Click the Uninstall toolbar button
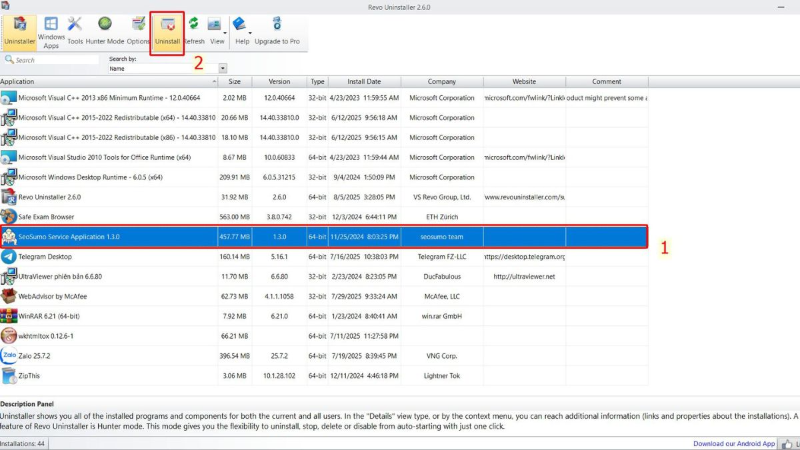The width and height of the screenshot is (800, 450). point(167,32)
